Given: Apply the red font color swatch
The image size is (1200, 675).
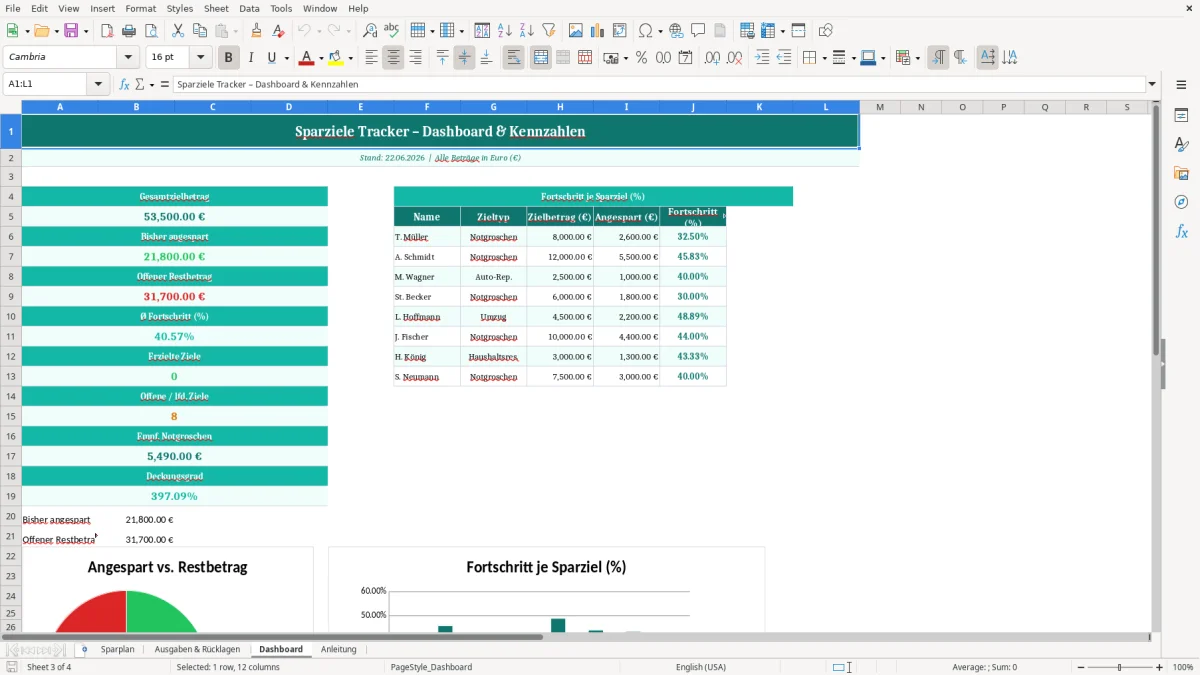Looking at the screenshot, I should pyautogui.click(x=307, y=58).
